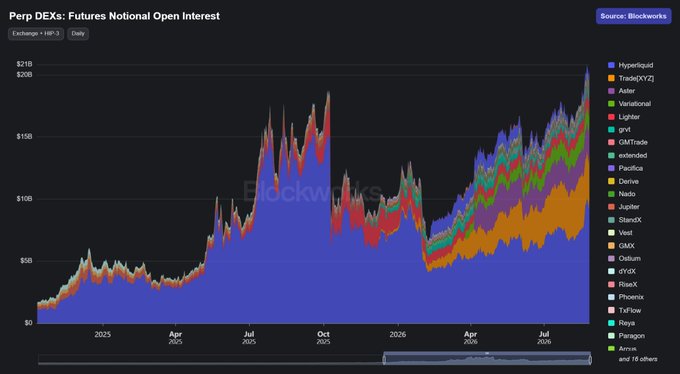Click the Ostium legend label

point(630,259)
